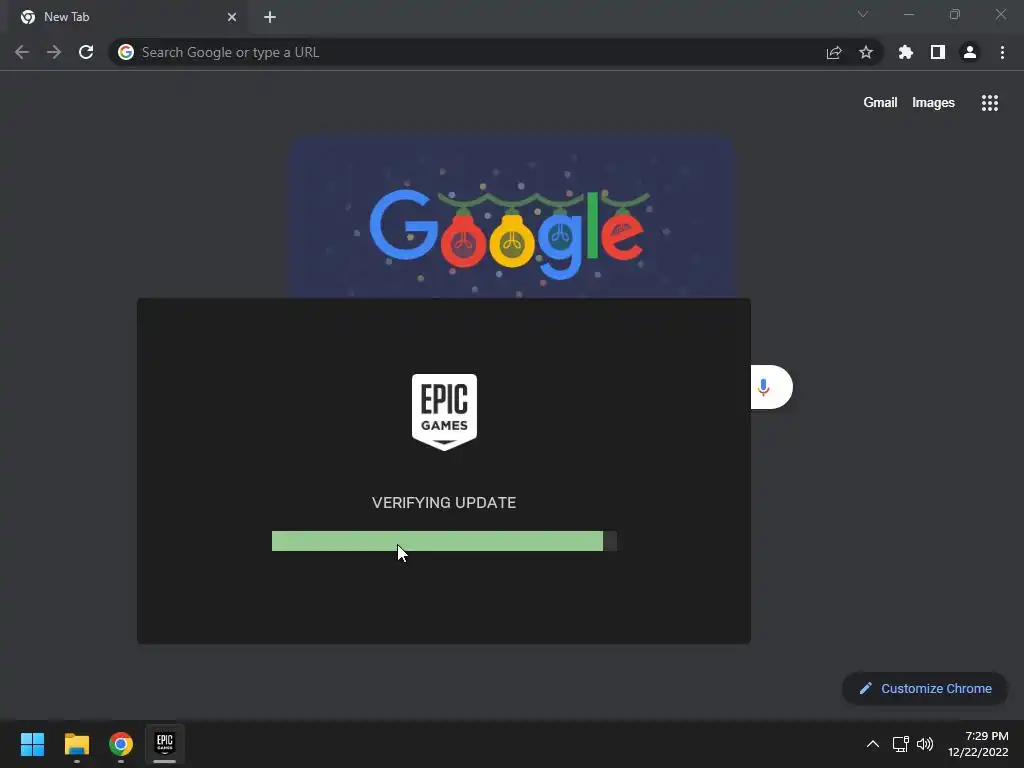This screenshot has height=768, width=1024.
Task: Click the Chrome taskbar icon
Action: (x=121, y=744)
